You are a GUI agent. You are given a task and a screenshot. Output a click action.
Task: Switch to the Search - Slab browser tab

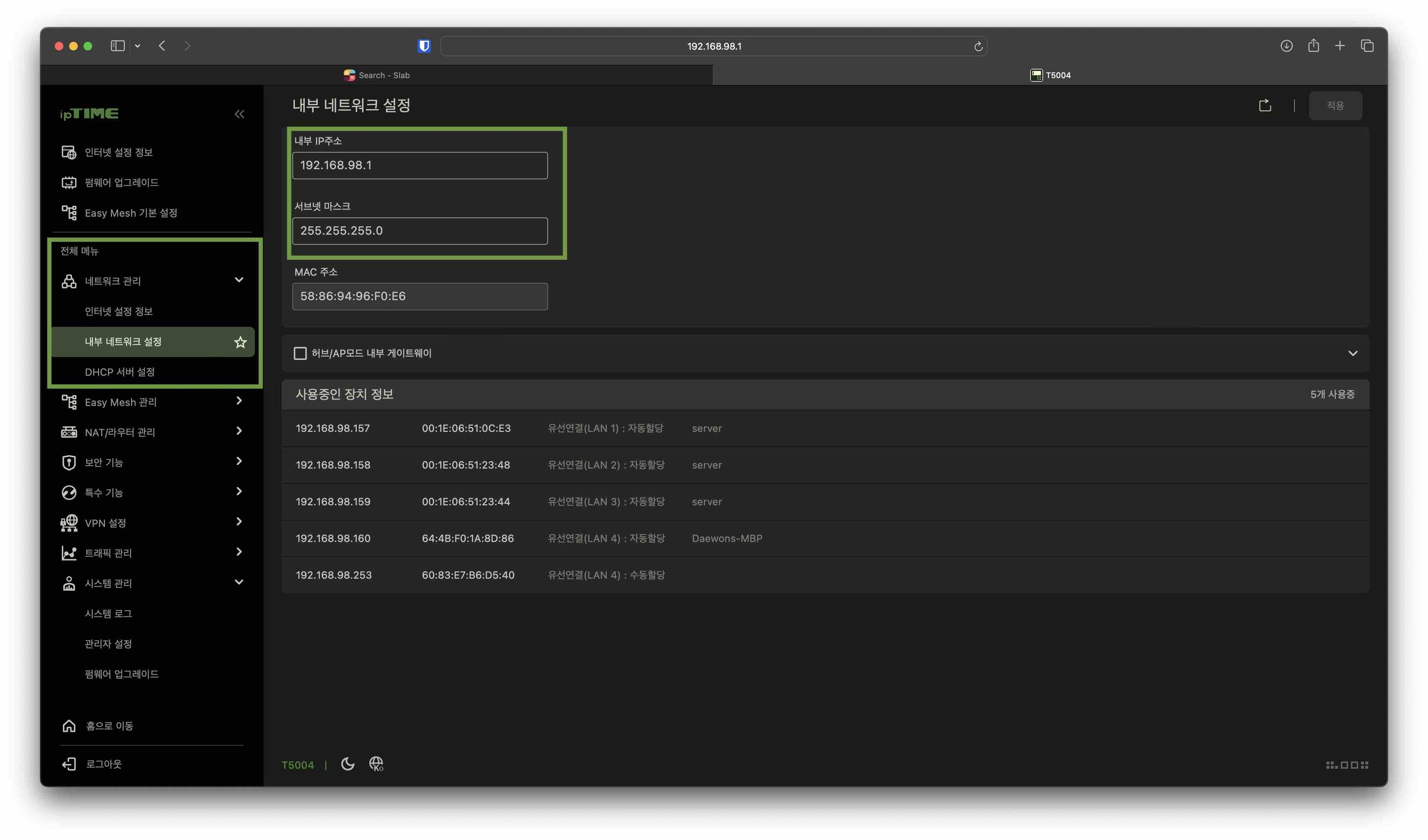[x=377, y=75]
